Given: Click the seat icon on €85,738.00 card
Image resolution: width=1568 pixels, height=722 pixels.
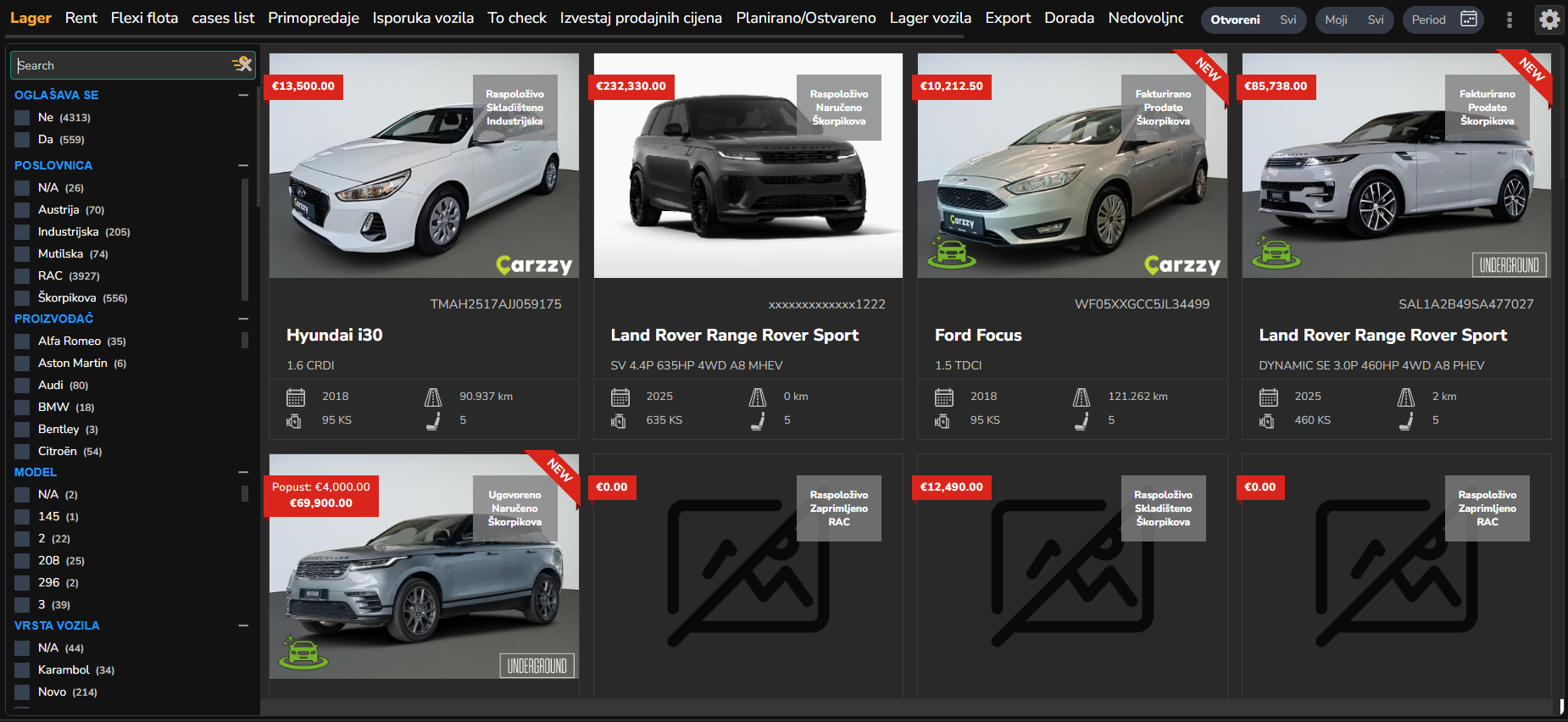Looking at the screenshot, I should pyautogui.click(x=1405, y=420).
